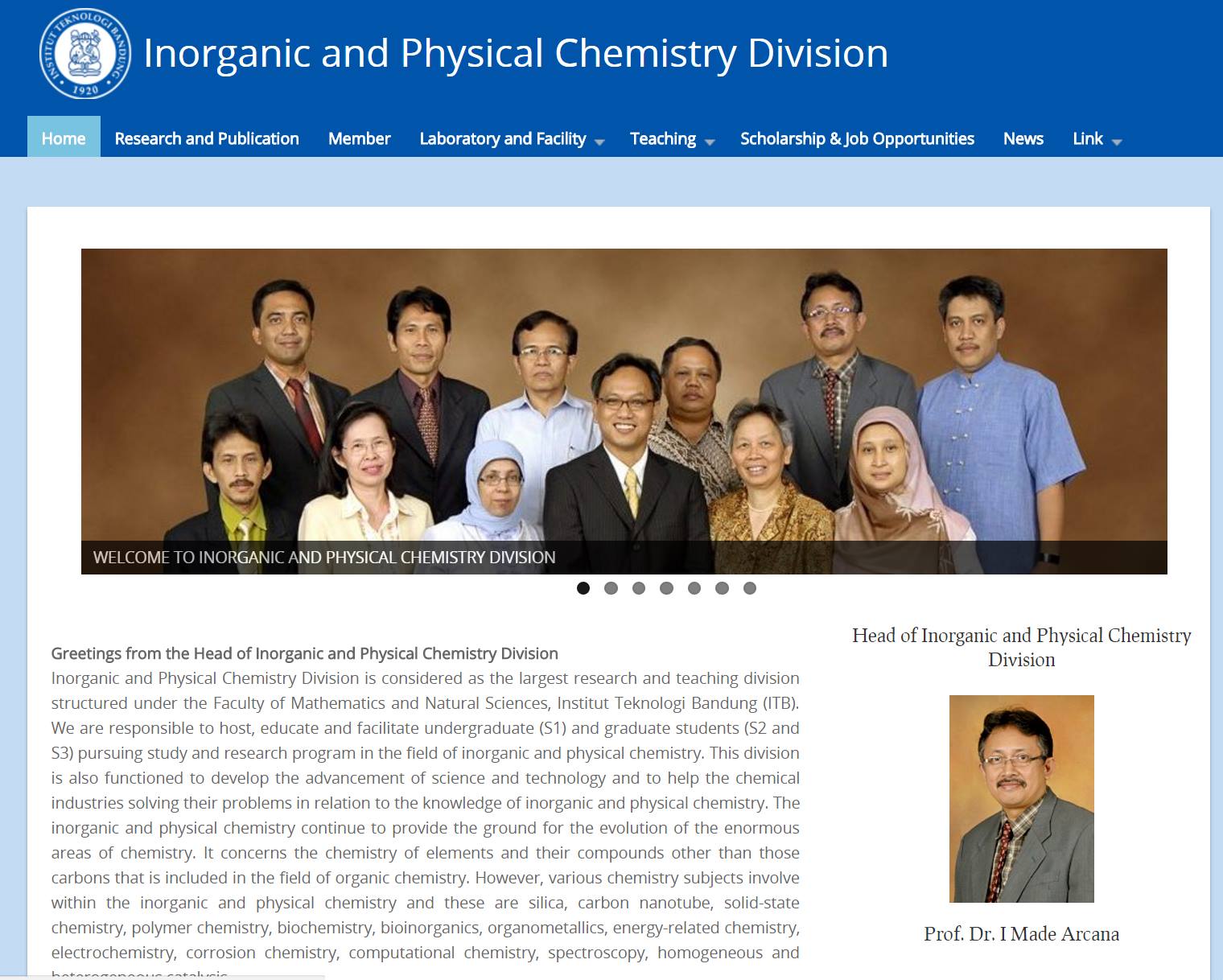This screenshot has height=980, width=1223.
Task: Select the seventh slideshow dot
Action: pos(750,588)
